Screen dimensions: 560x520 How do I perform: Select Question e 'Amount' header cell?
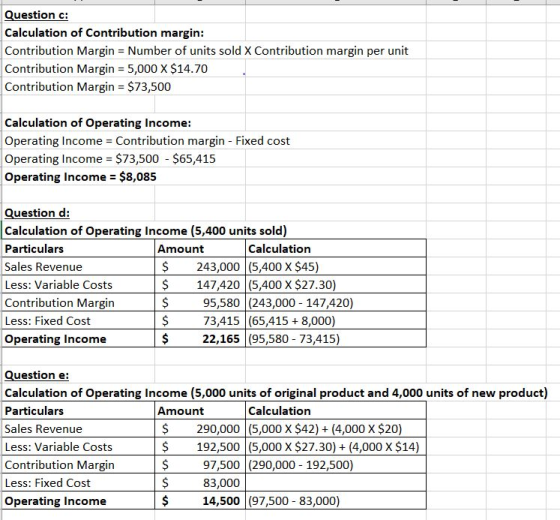(200, 411)
